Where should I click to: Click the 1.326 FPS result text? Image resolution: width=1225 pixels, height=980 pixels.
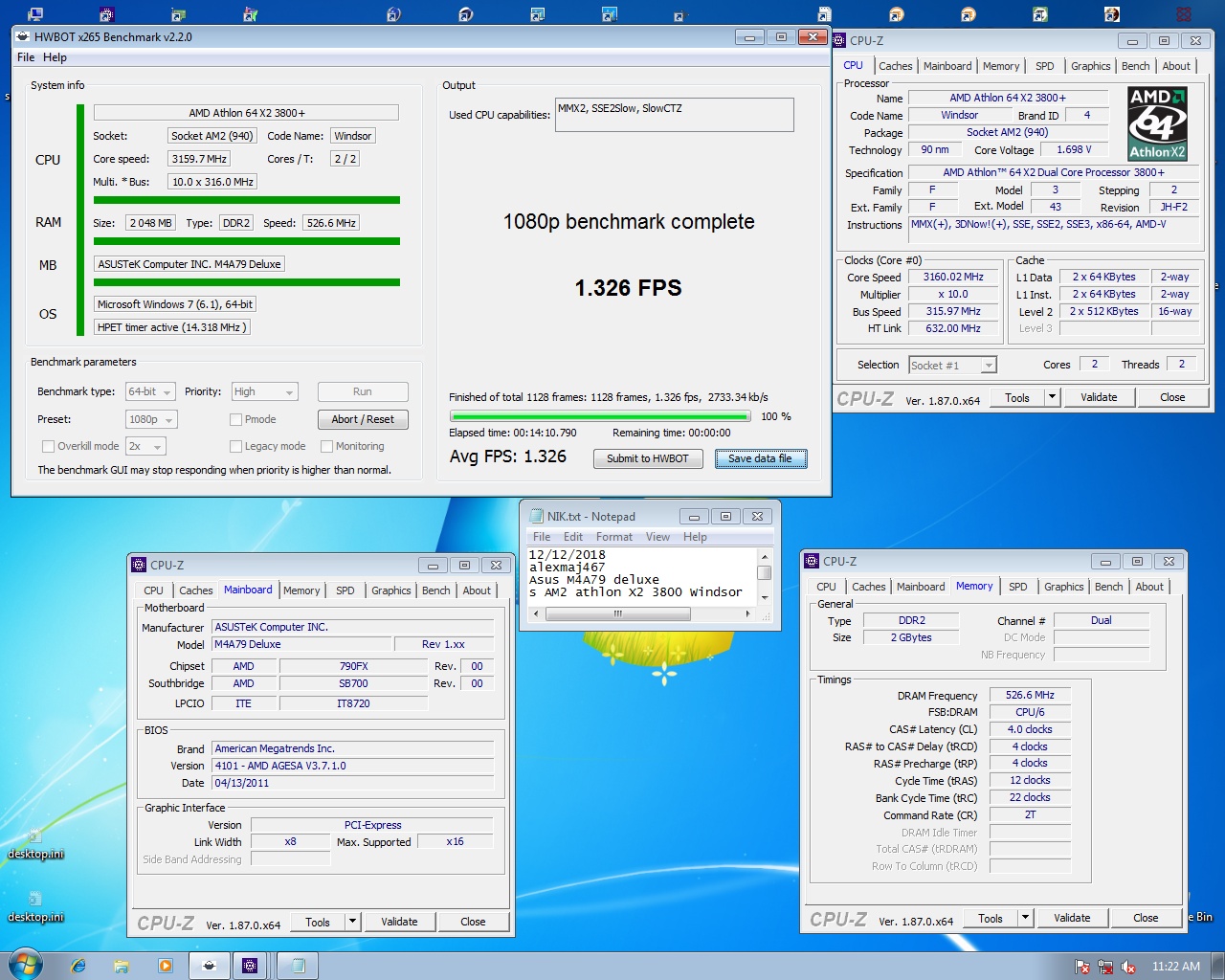coord(628,288)
